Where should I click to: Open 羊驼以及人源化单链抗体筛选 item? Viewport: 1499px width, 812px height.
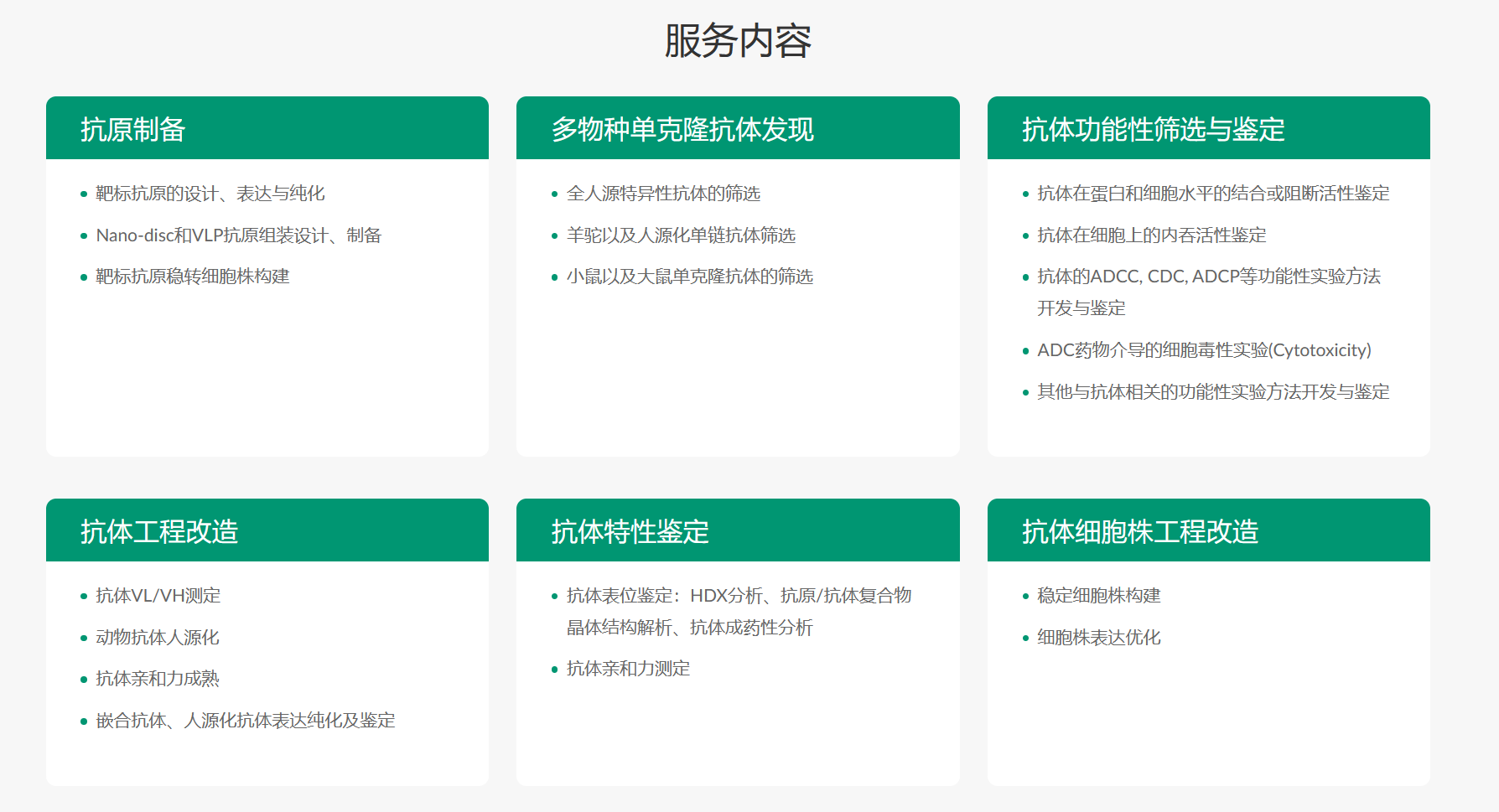[681, 235]
